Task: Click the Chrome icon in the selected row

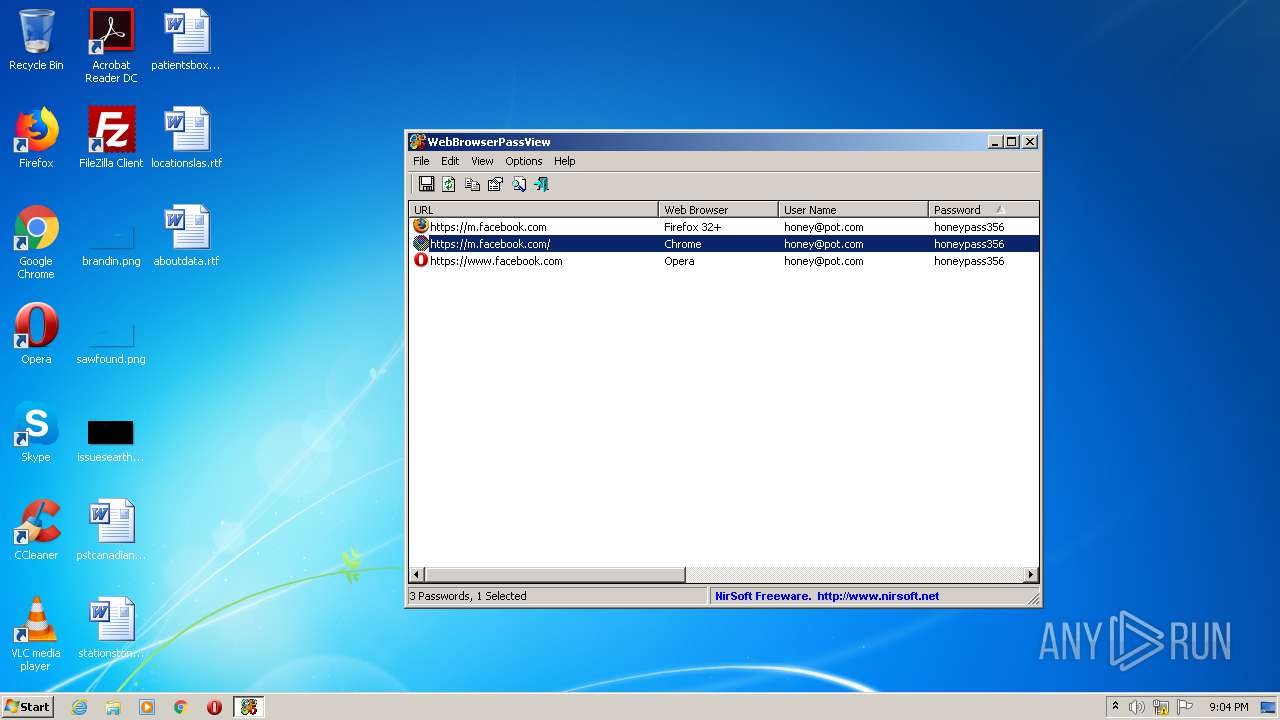Action: (x=421, y=243)
